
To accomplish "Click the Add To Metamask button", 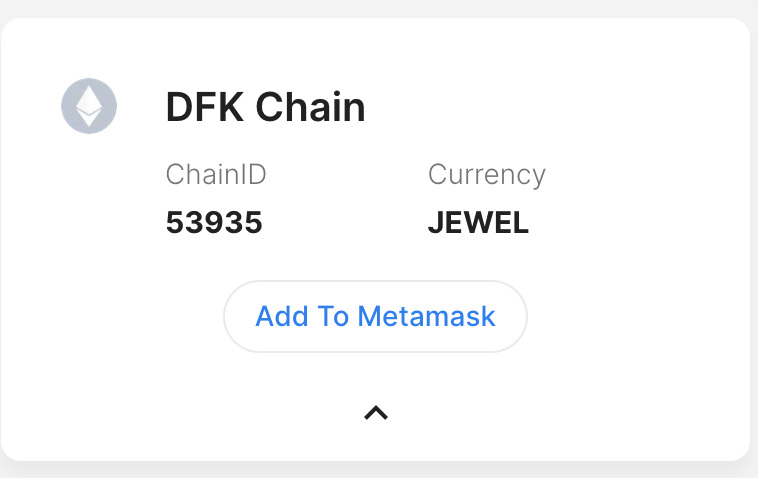I will point(375,317).
